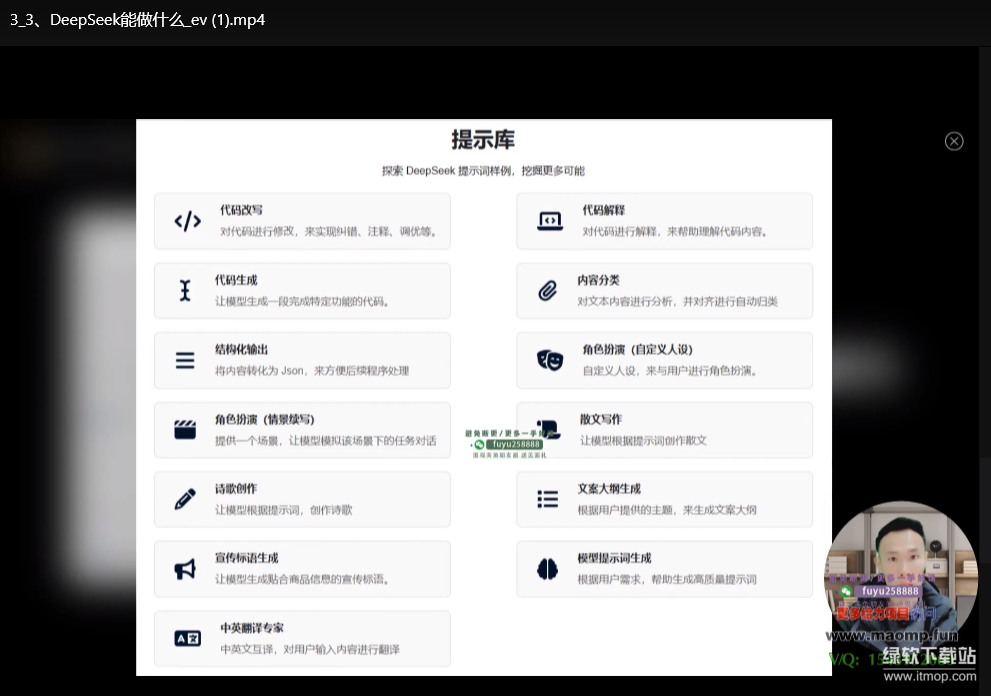This screenshot has width=991, height=696.
Task: Click the list icon for 文案大纲生成
Action: 548,499
